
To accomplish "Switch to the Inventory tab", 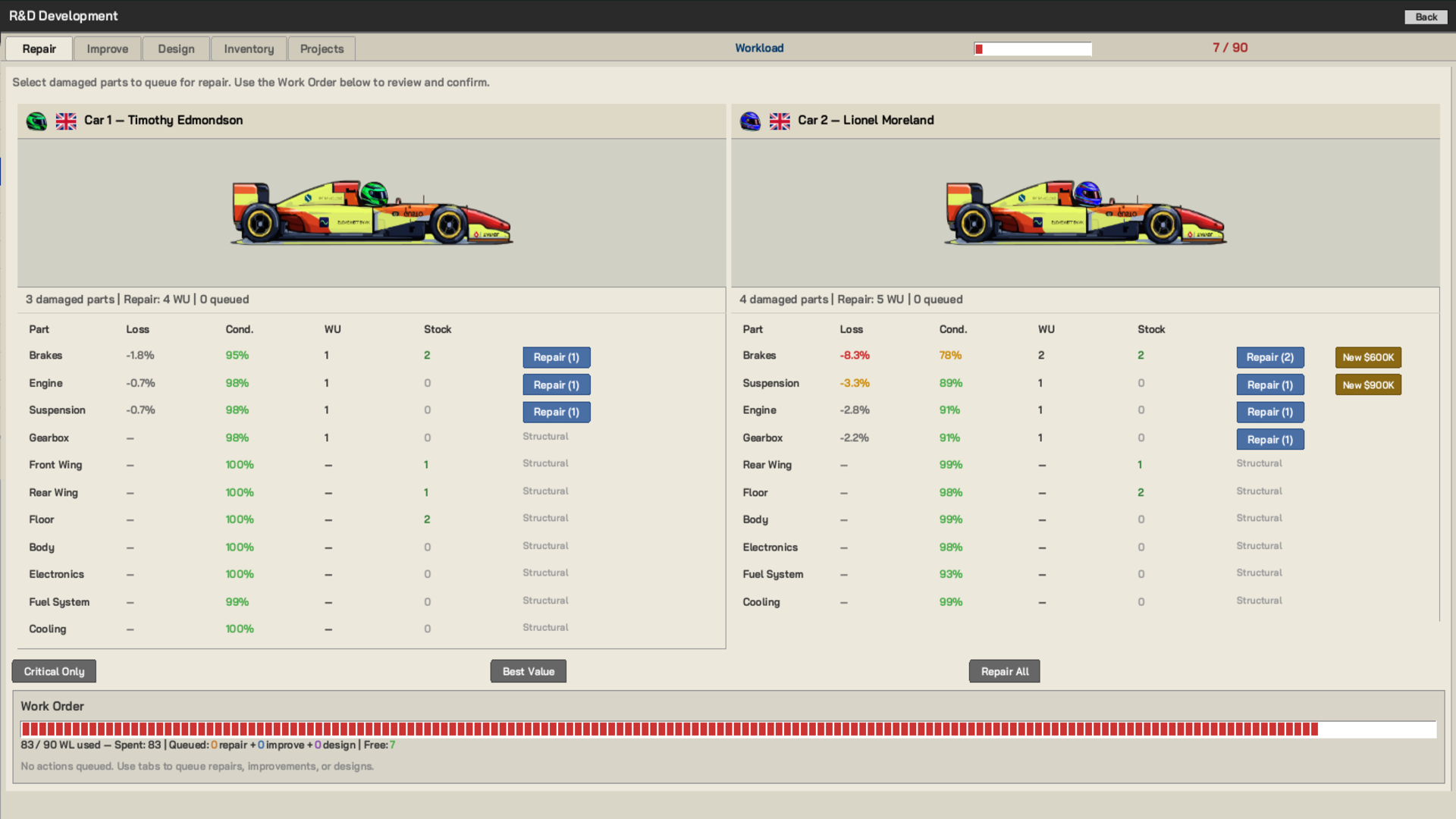I will 249,48.
